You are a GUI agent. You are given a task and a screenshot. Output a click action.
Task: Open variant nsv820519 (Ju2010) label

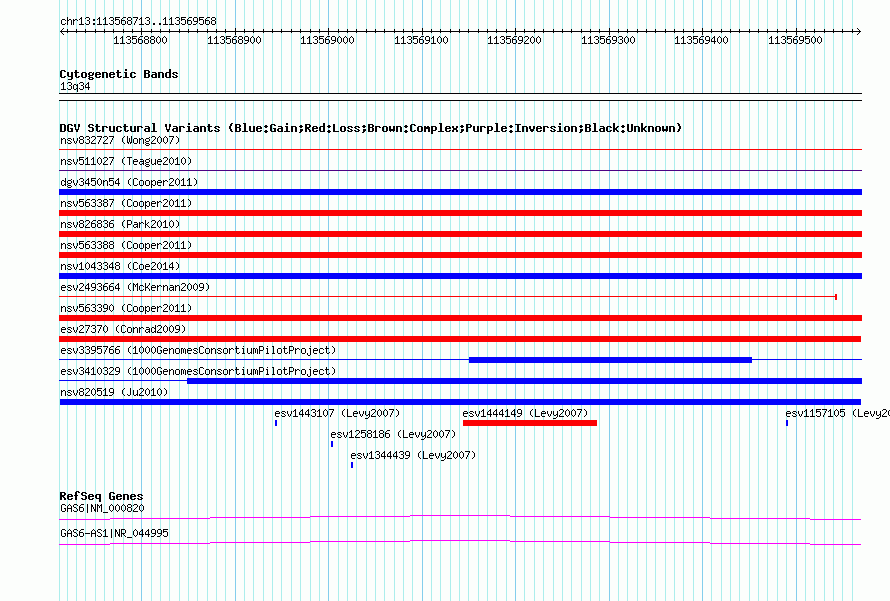click(x=114, y=392)
